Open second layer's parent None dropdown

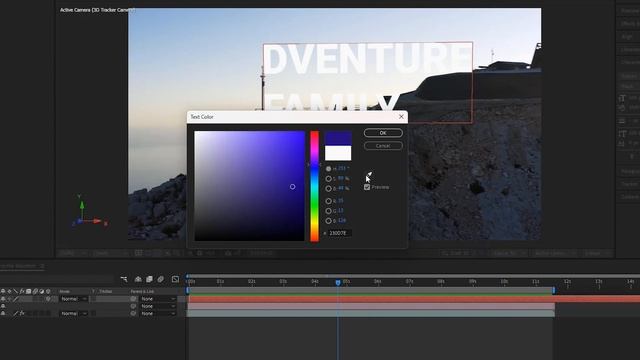point(158,306)
